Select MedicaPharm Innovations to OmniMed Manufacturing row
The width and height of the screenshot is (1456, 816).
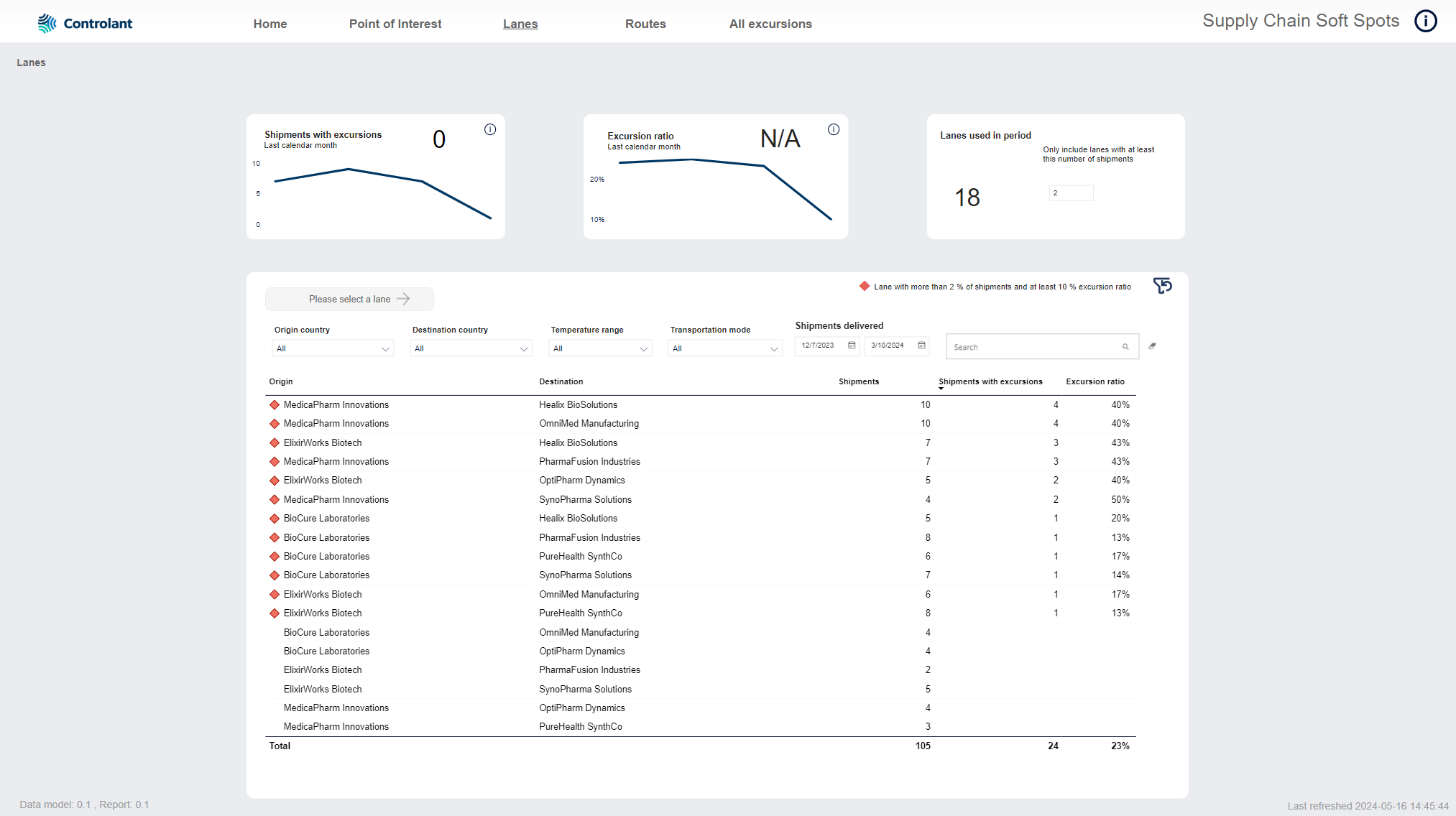[x=701, y=424]
